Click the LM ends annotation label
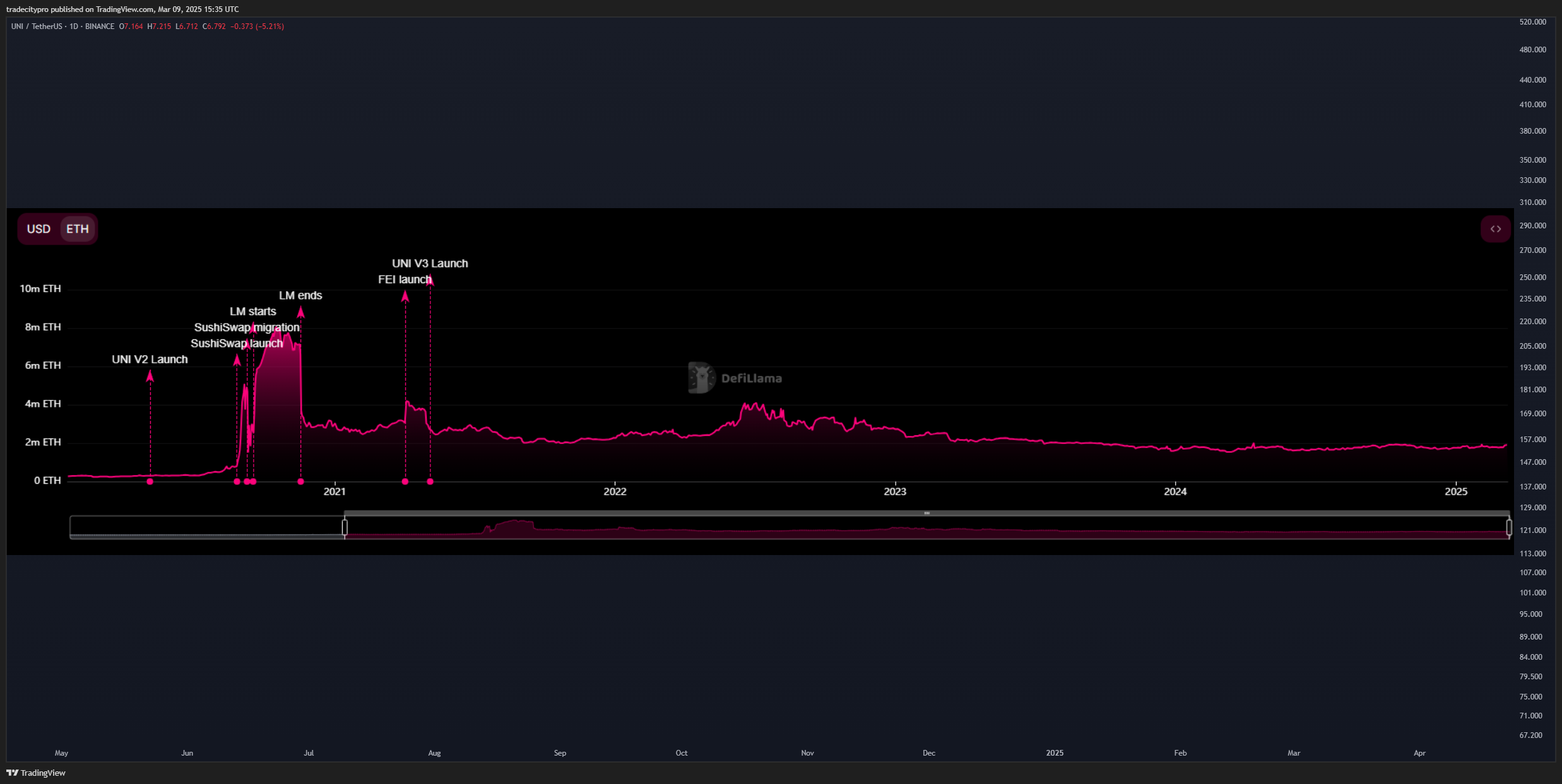The width and height of the screenshot is (1562, 784). click(300, 296)
